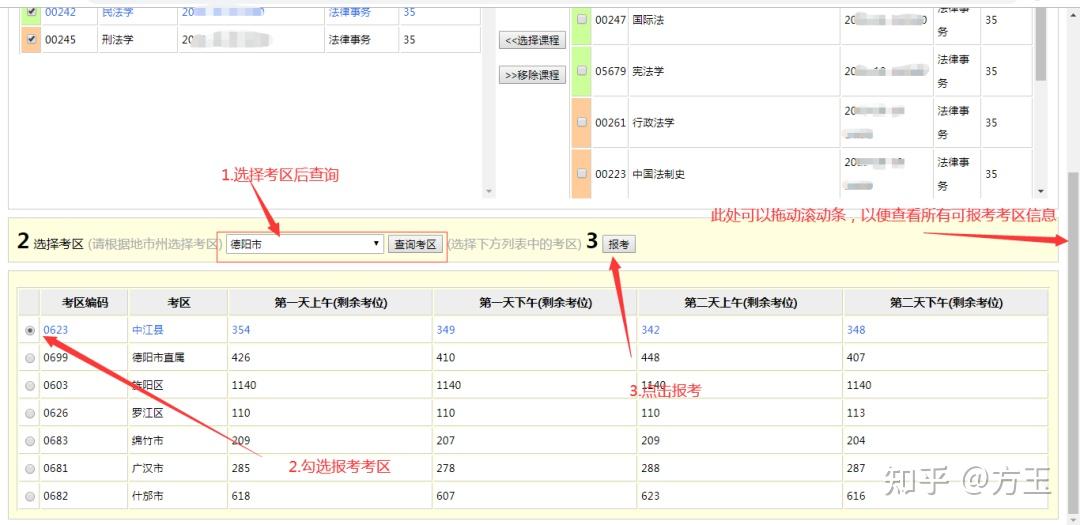The width and height of the screenshot is (1080, 525).
Task: Tick the 00261 行政法学 checkbox
Action: point(582,123)
